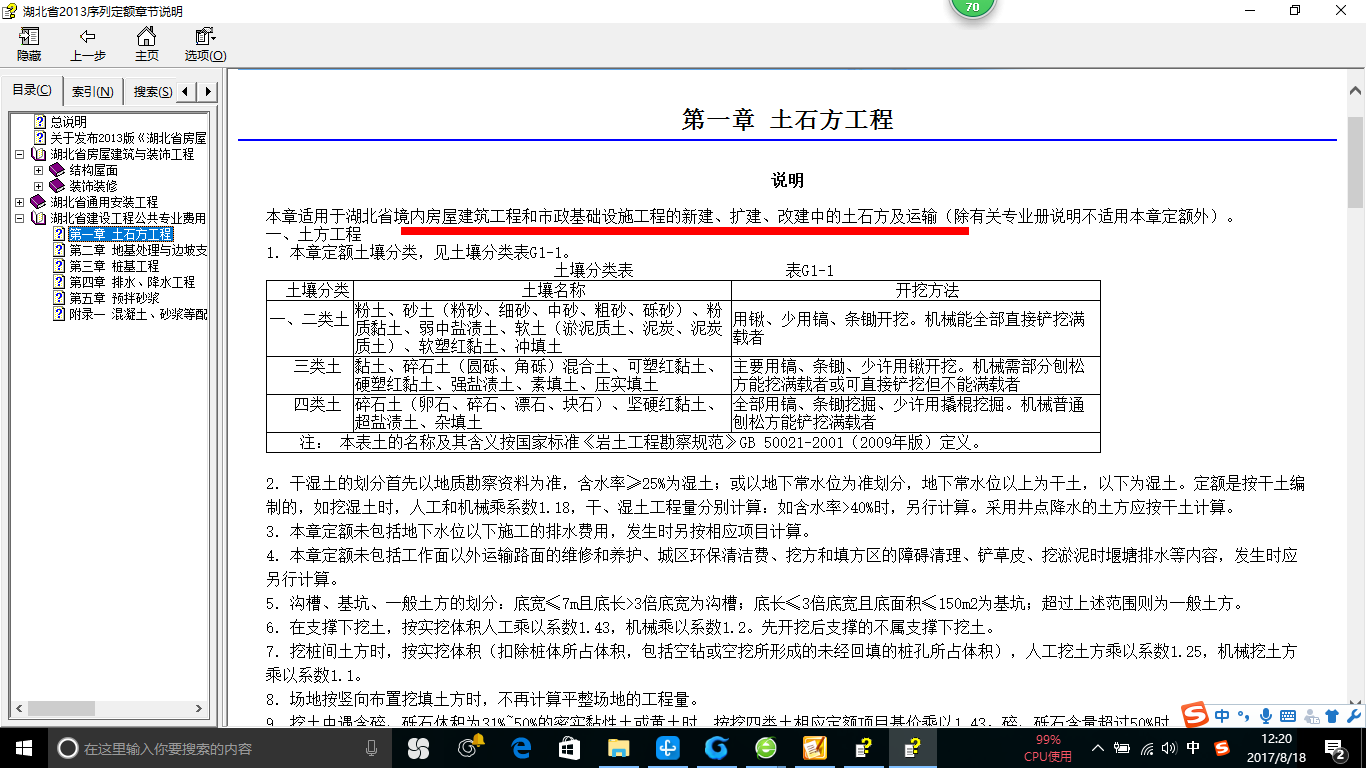Select the 湖北省房屋建筑与装饰工程 book
This screenshot has width=1366, height=768.
coord(122,154)
